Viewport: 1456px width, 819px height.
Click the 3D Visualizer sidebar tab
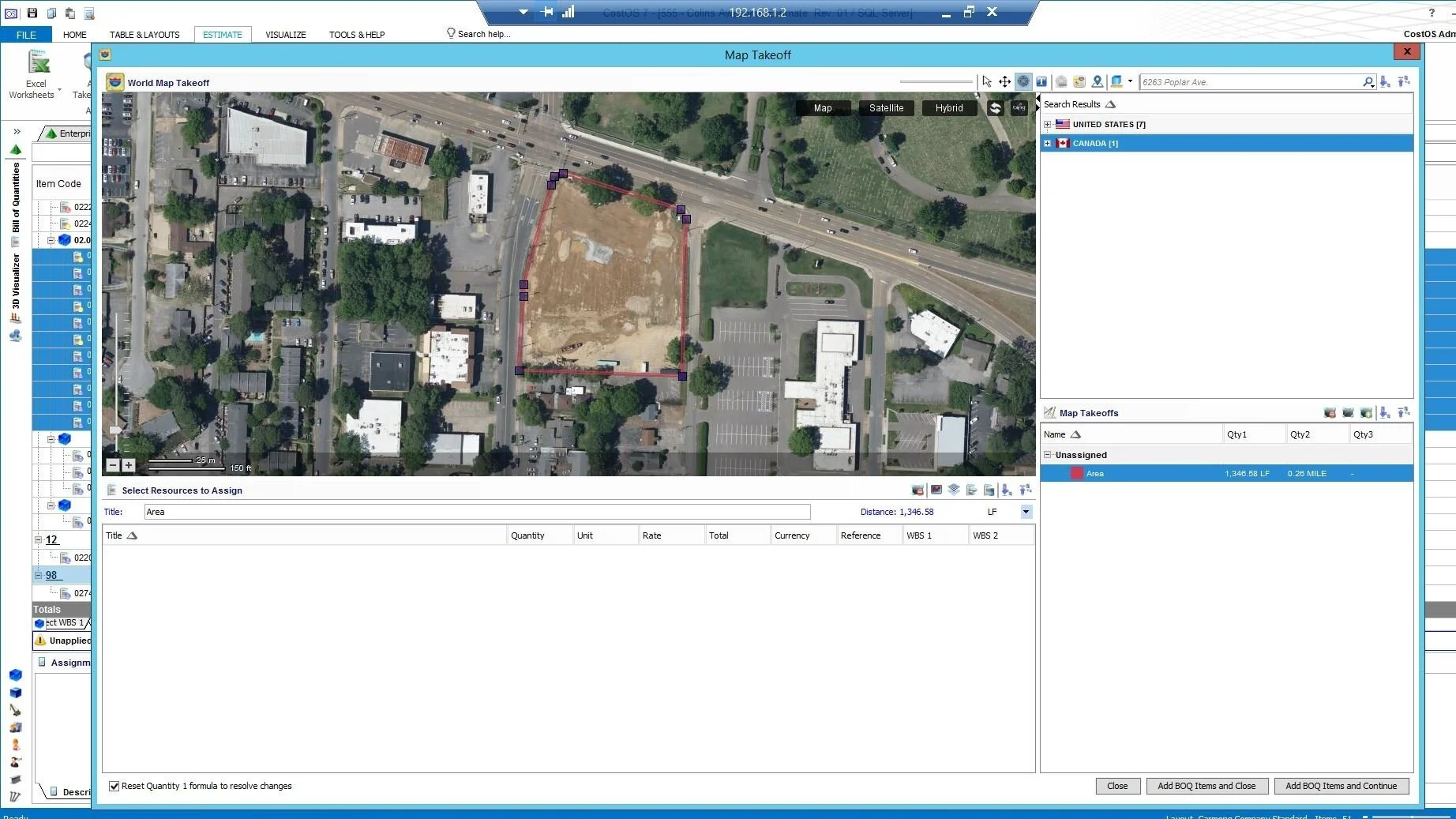point(16,281)
